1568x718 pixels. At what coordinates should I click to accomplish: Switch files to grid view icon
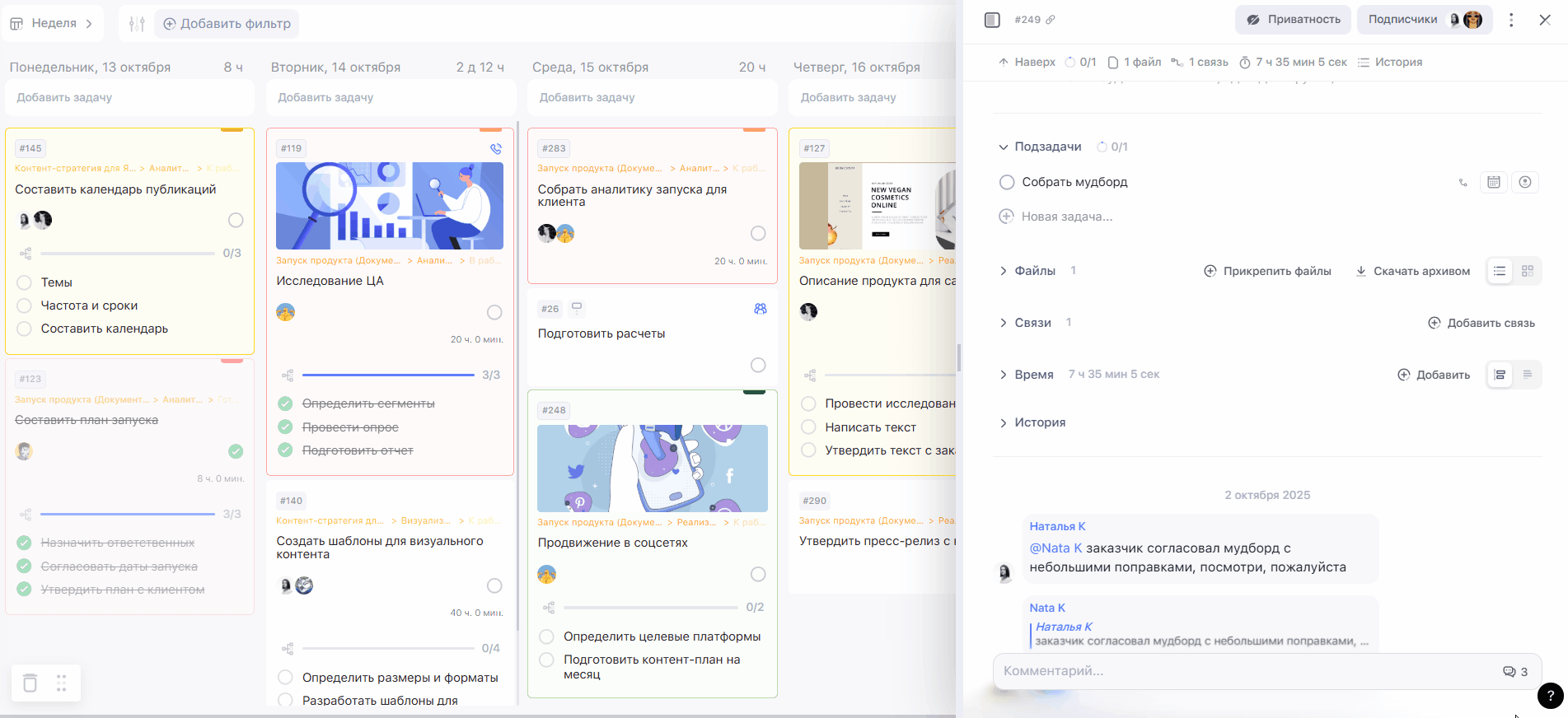point(1527,271)
